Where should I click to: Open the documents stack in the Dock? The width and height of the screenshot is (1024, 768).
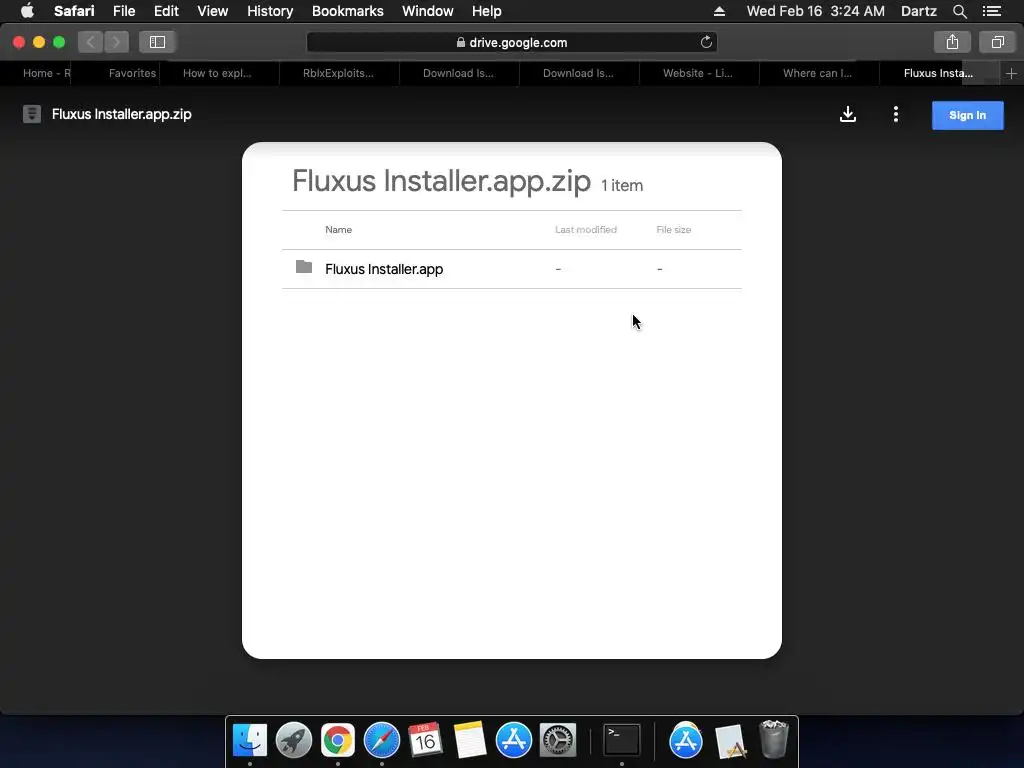pyautogui.click(x=731, y=741)
